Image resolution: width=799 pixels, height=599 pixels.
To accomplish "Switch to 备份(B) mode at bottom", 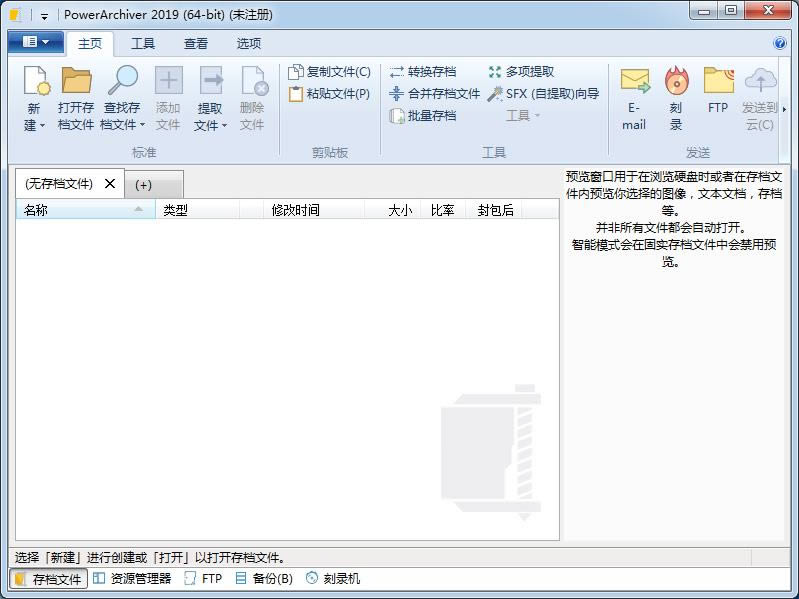I will click(x=264, y=579).
